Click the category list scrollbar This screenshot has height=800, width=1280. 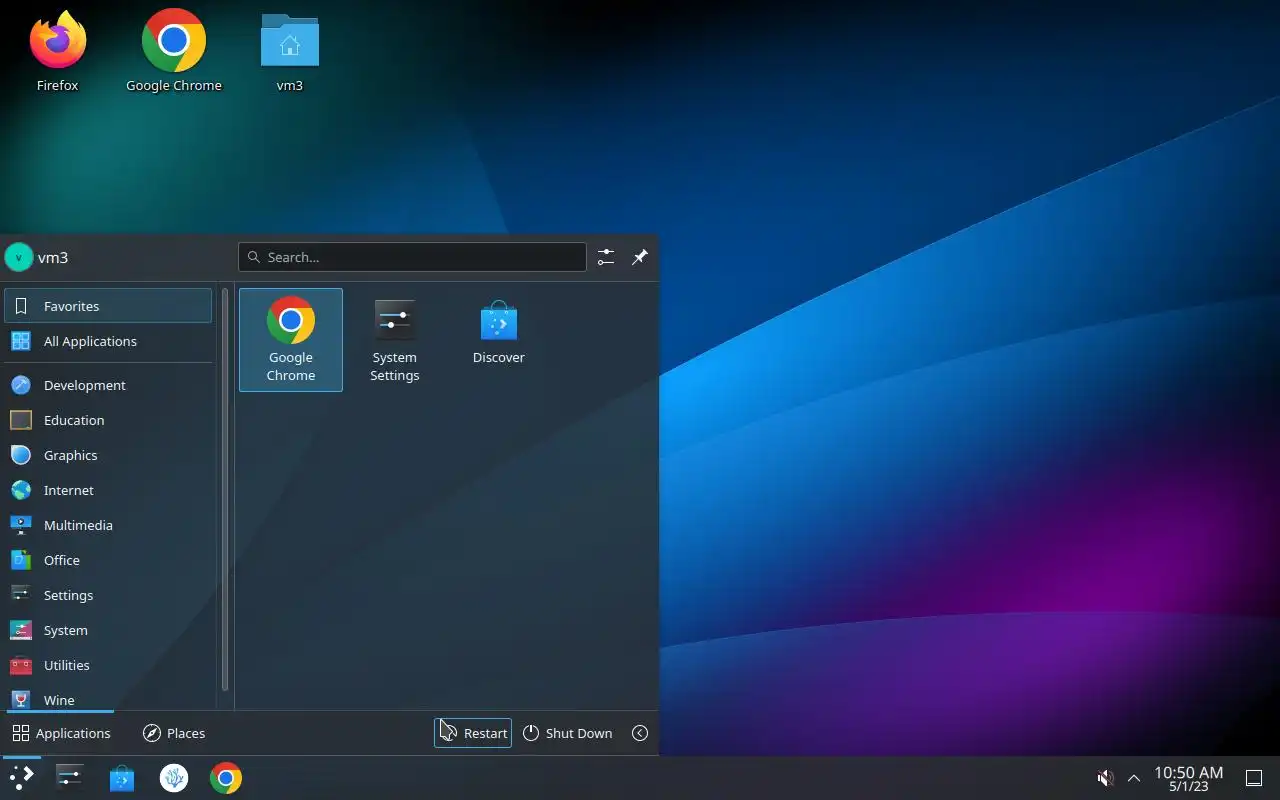(x=225, y=490)
